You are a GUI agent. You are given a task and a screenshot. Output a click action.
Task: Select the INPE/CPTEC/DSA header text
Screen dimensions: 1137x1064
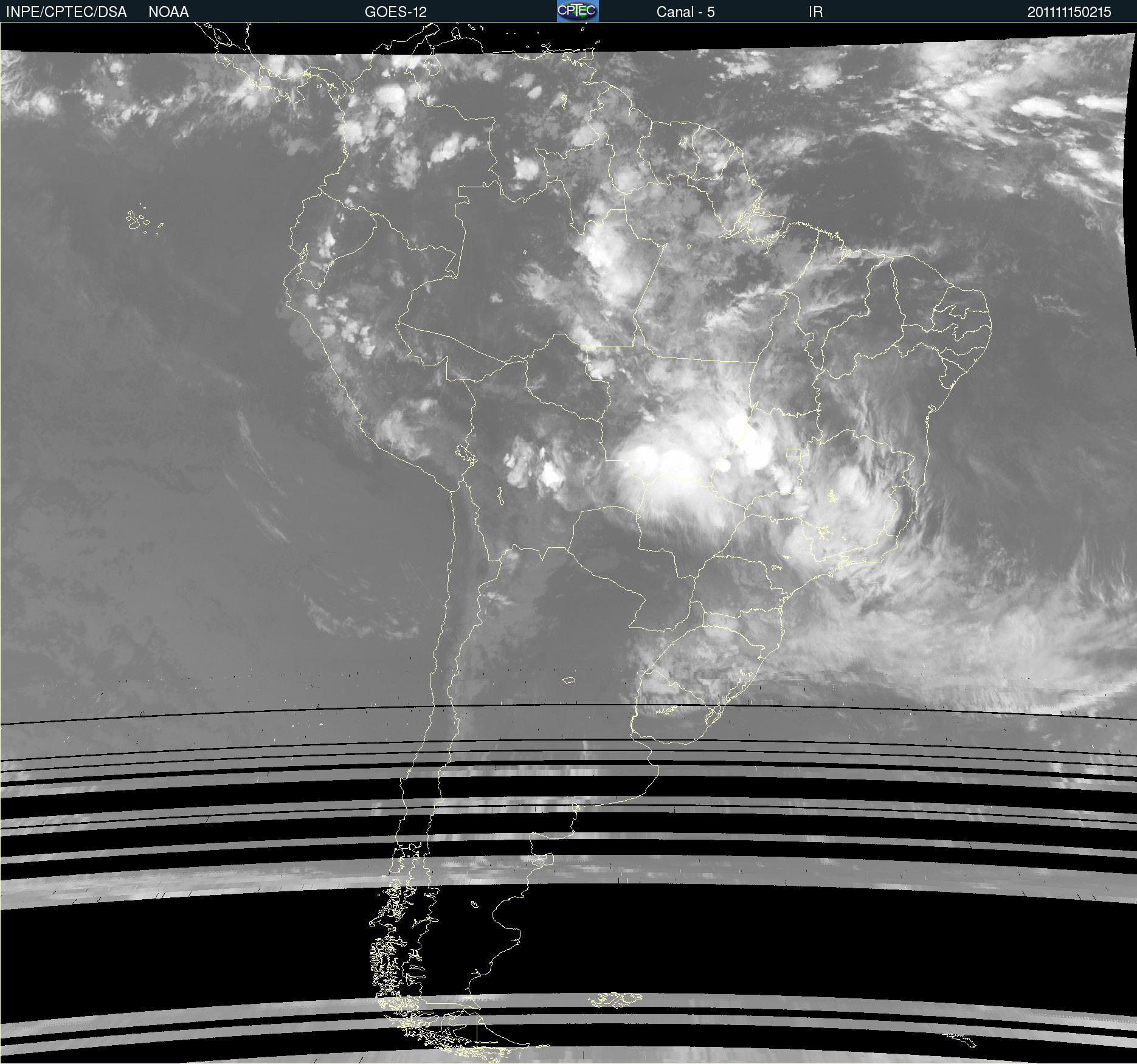[66, 12]
